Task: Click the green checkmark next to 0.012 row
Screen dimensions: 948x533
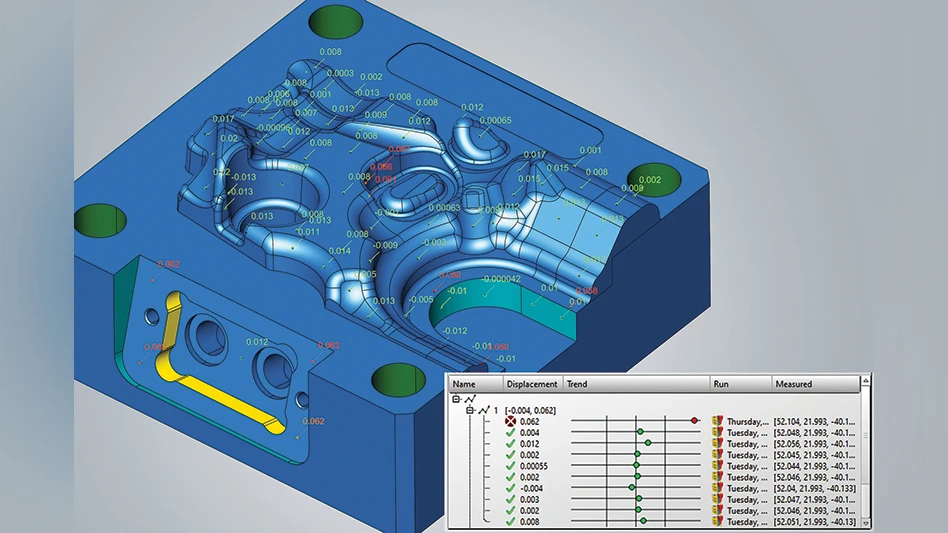Action: pyautogui.click(x=511, y=443)
